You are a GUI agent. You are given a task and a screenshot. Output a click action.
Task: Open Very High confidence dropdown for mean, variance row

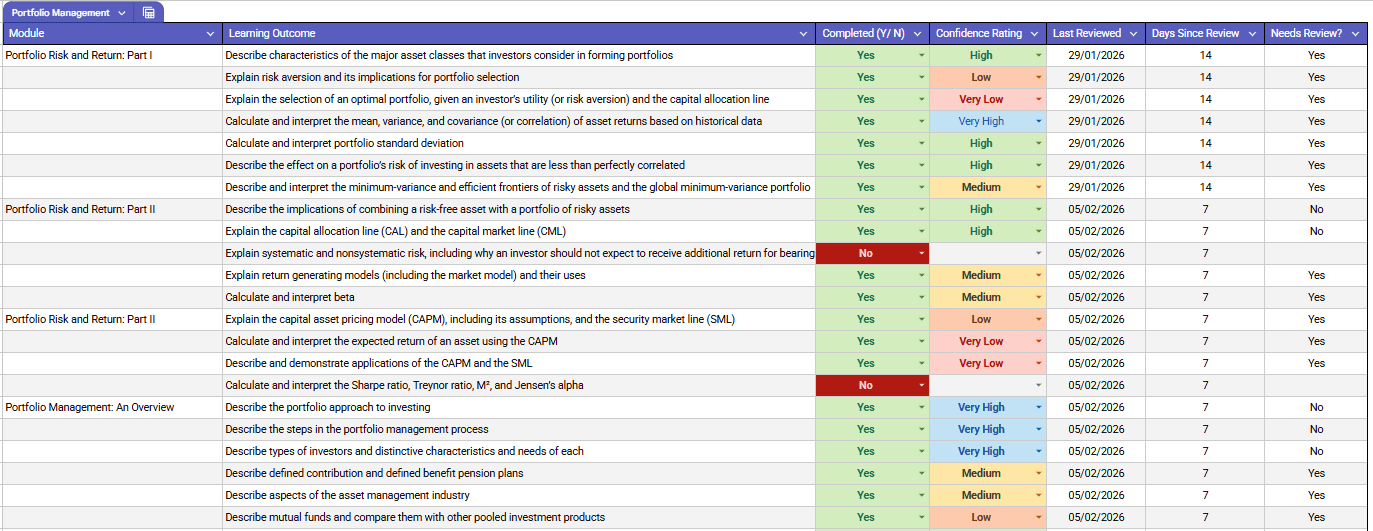[x=1038, y=121]
